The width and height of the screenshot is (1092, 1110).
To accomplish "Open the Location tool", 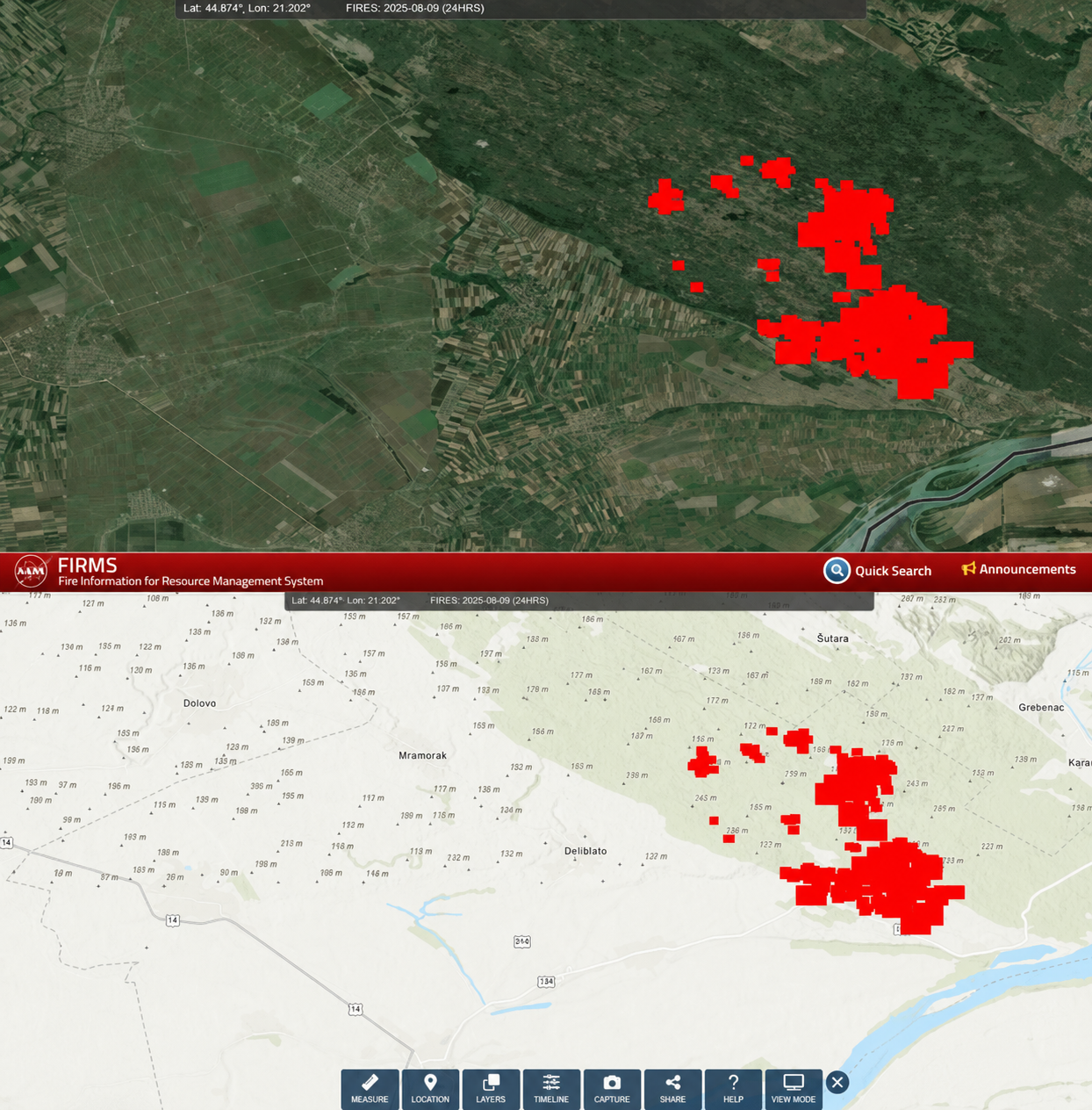I will (x=430, y=1089).
